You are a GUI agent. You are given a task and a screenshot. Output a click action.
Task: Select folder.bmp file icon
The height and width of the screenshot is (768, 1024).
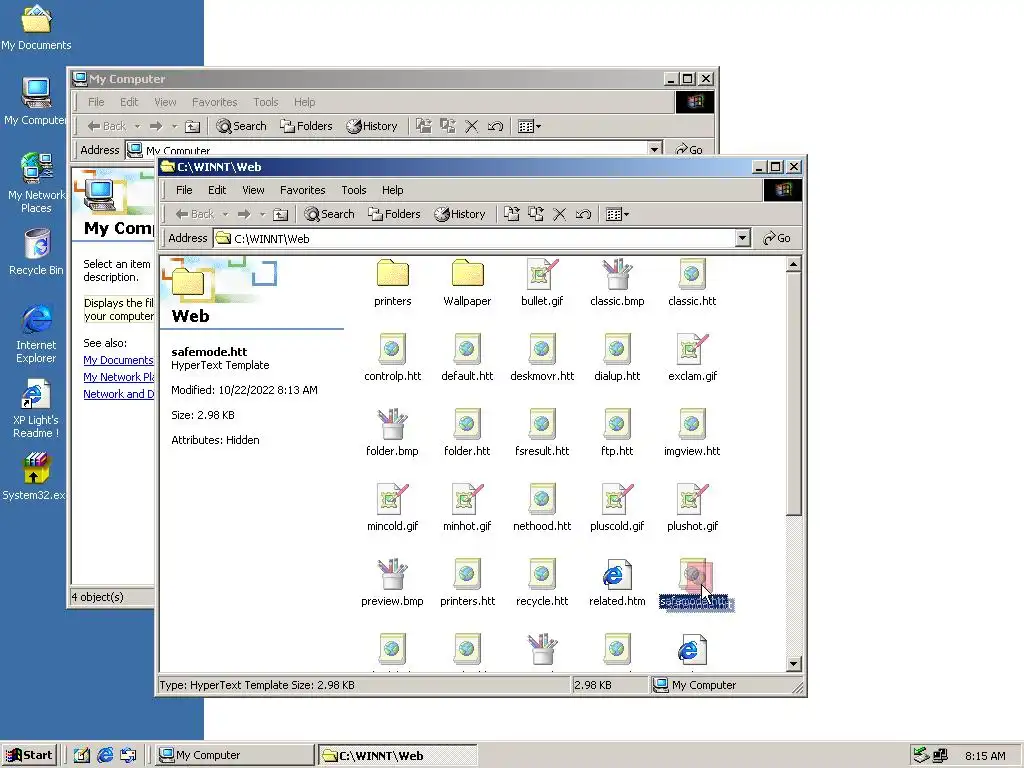pos(392,423)
